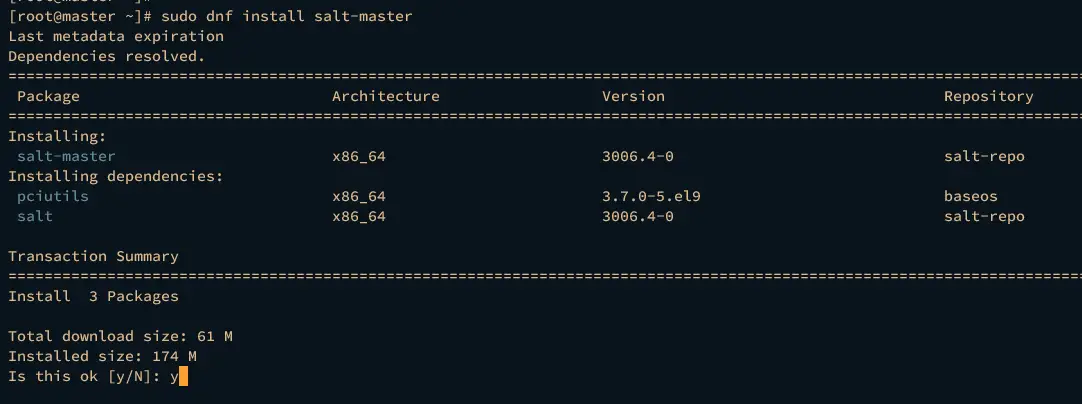Click the orange terminal cursor block
This screenshot has height=404, width=1082.
coord(183,376)
